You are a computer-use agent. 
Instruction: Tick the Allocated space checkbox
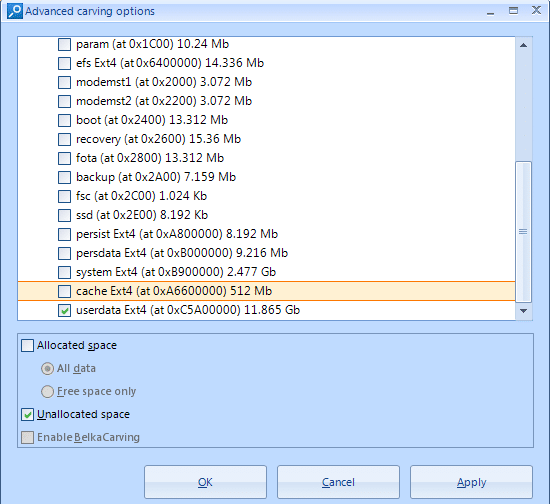pos(27,345)
